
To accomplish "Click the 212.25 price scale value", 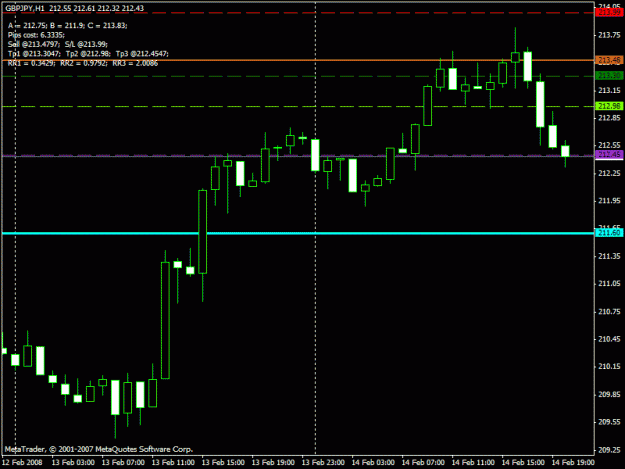I will pos(609,173).
